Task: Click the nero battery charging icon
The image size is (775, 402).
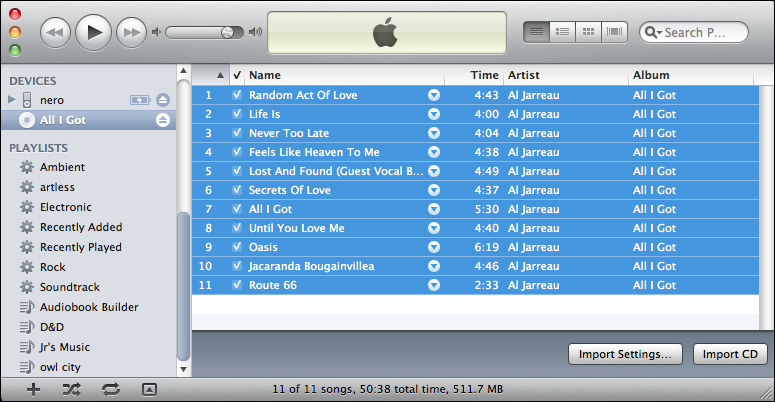Action: point(140,100)
